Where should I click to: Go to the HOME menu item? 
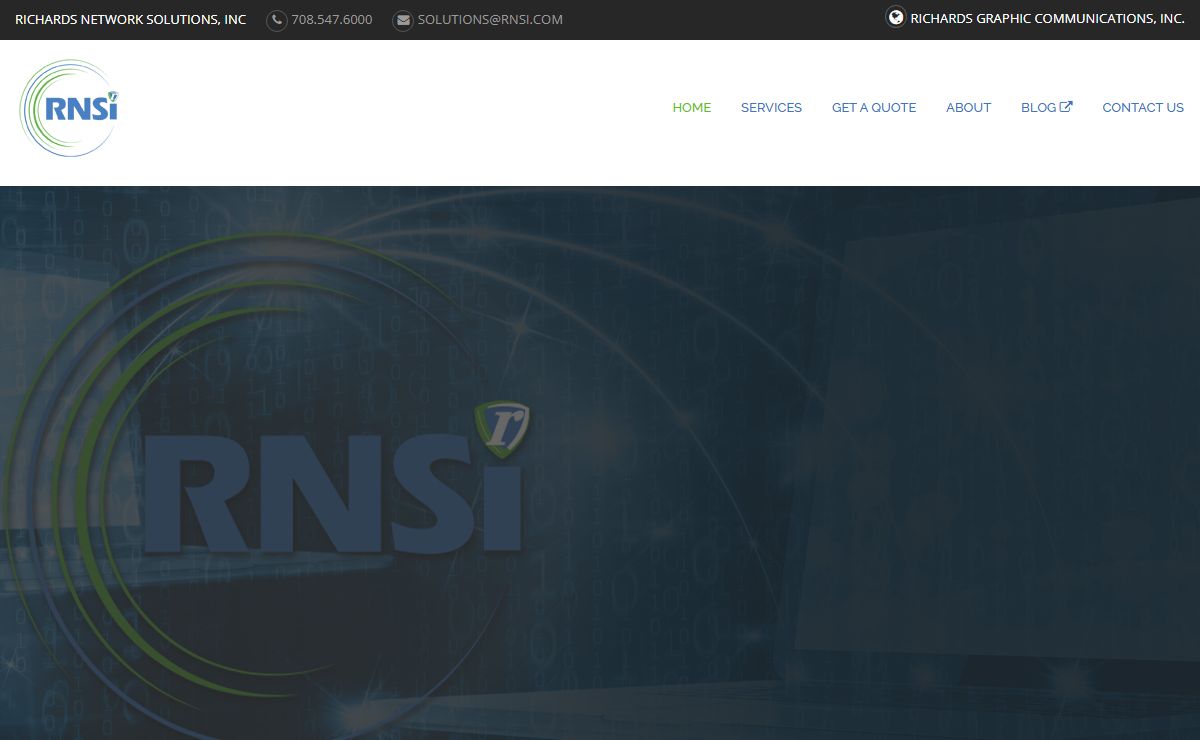tap(692, 108)
